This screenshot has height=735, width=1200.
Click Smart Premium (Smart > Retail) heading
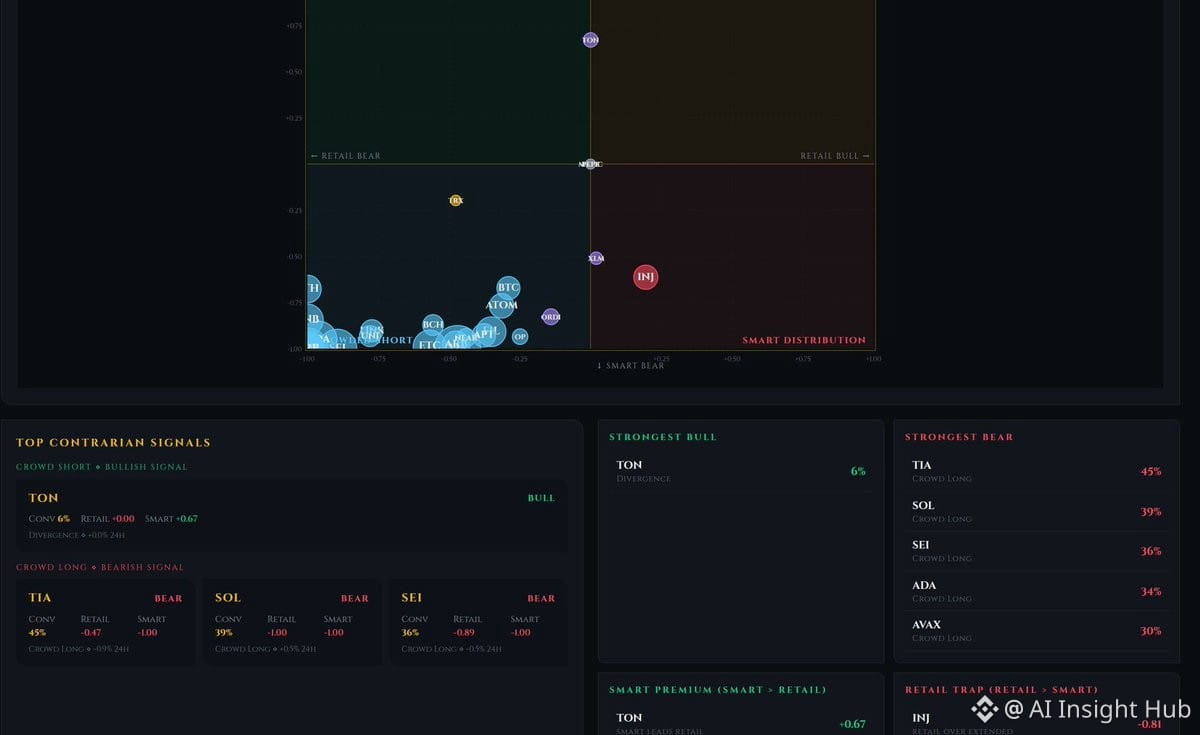point(717,690)
